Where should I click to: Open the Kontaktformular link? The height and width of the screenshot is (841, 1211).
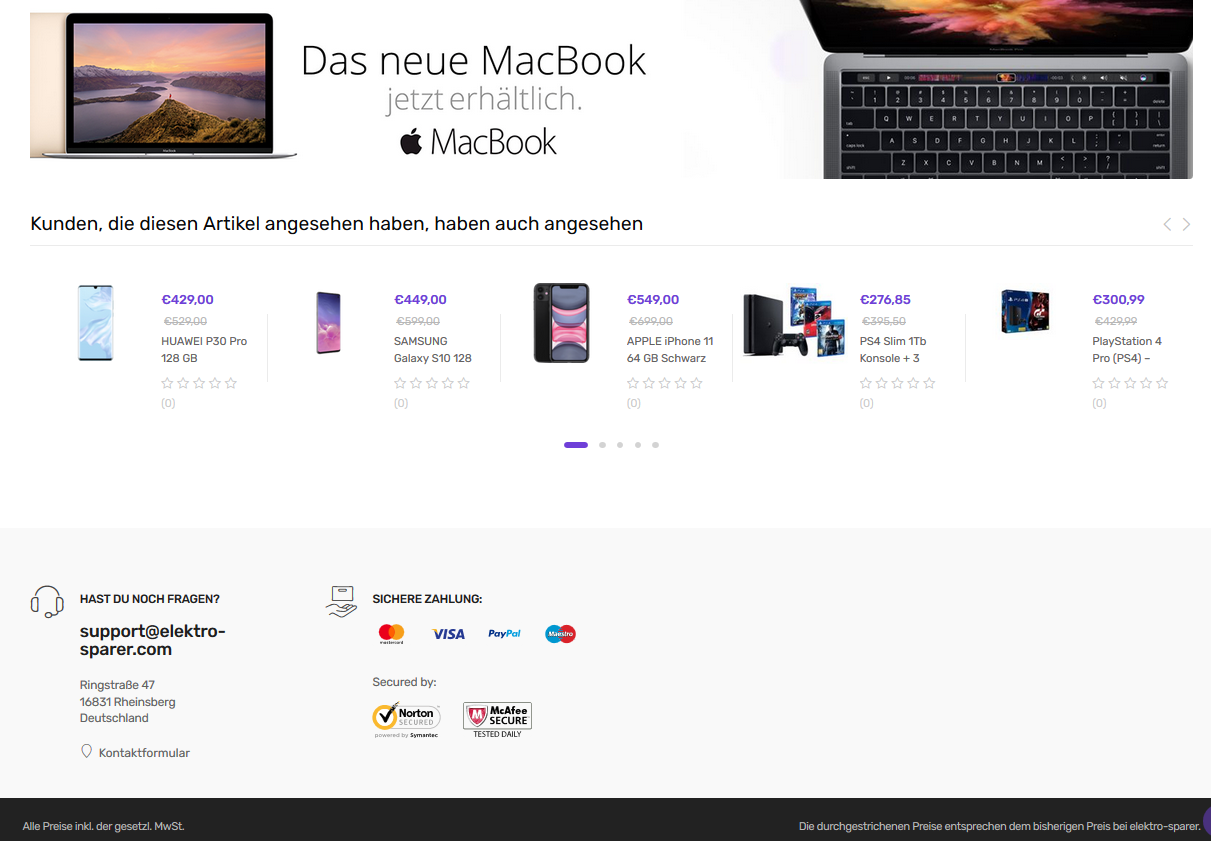[144, 753]
